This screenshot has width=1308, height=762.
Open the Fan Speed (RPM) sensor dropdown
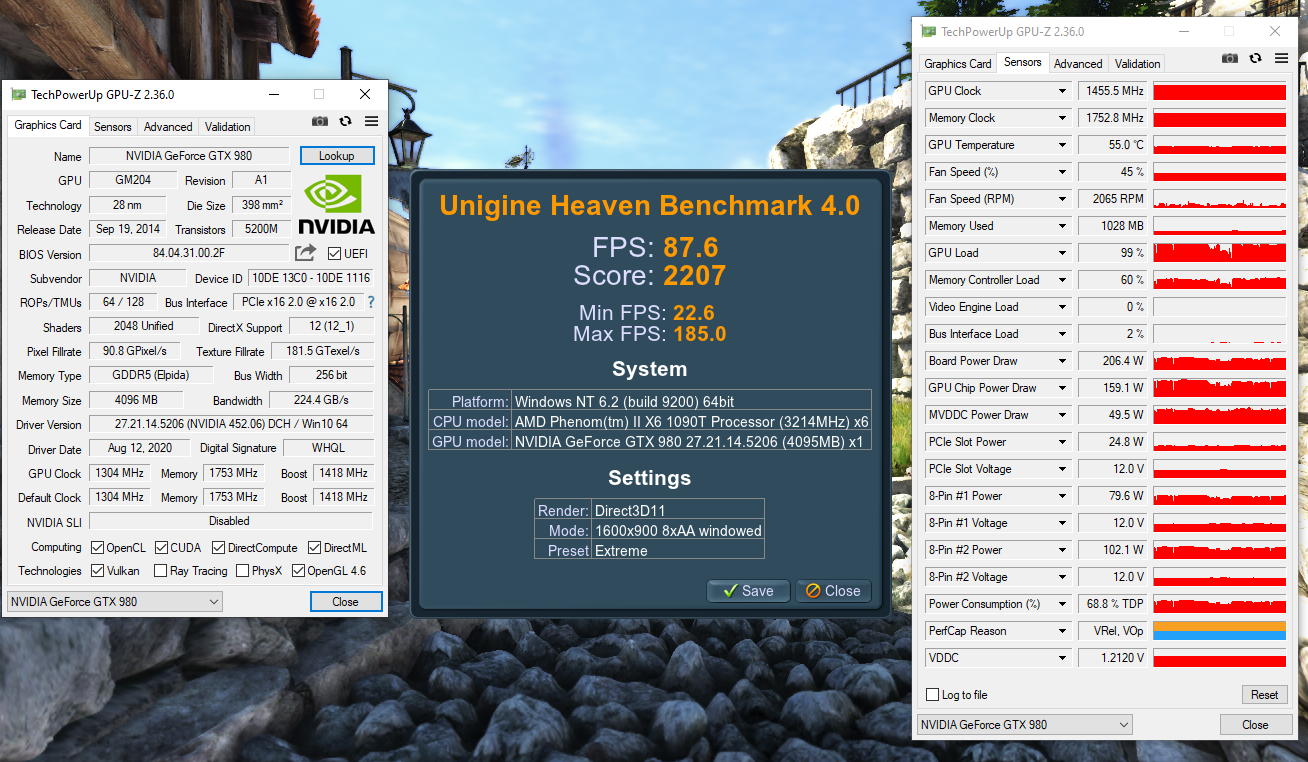1062,199
